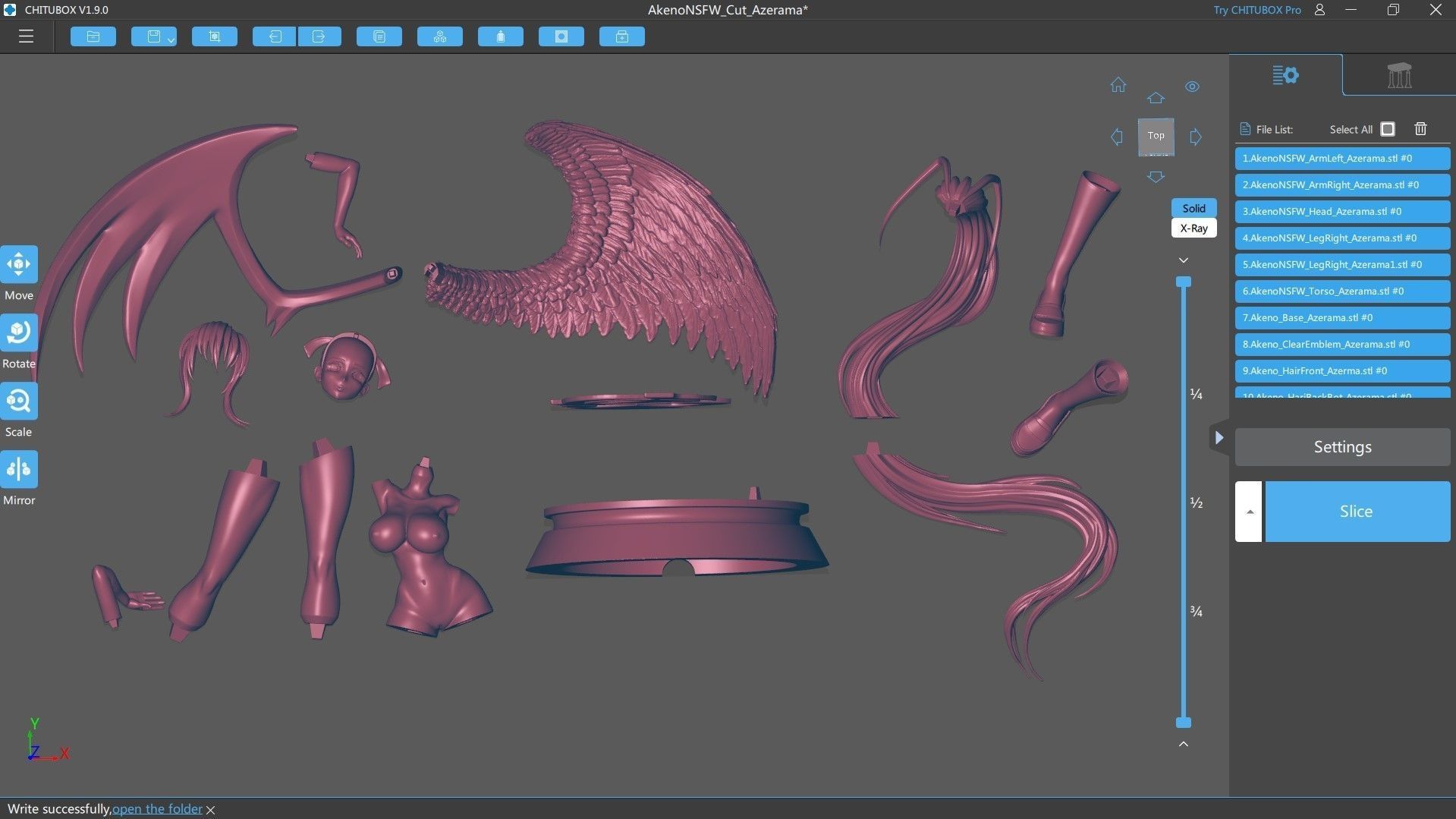Rotate view using the right arrow
Viewport: 1456px width, 819px height.
1196,137
